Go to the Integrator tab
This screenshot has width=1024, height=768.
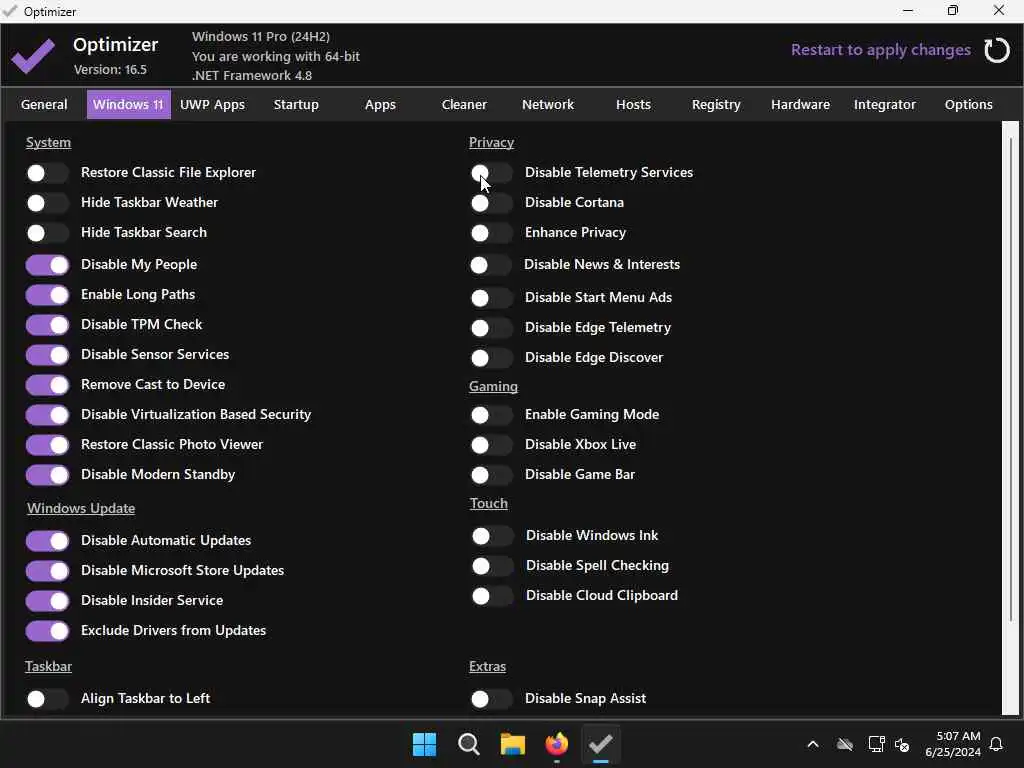tap(885, 104)
